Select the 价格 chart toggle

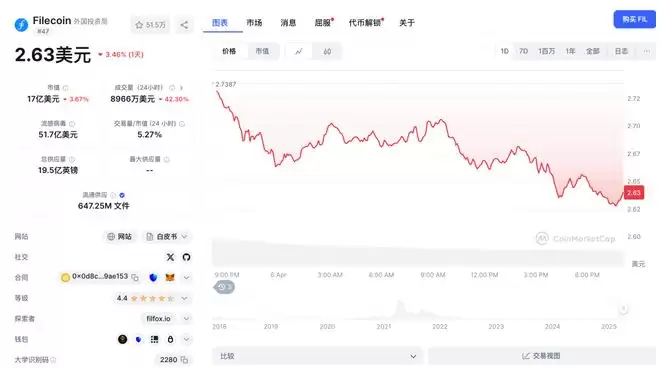click(229, 51)
